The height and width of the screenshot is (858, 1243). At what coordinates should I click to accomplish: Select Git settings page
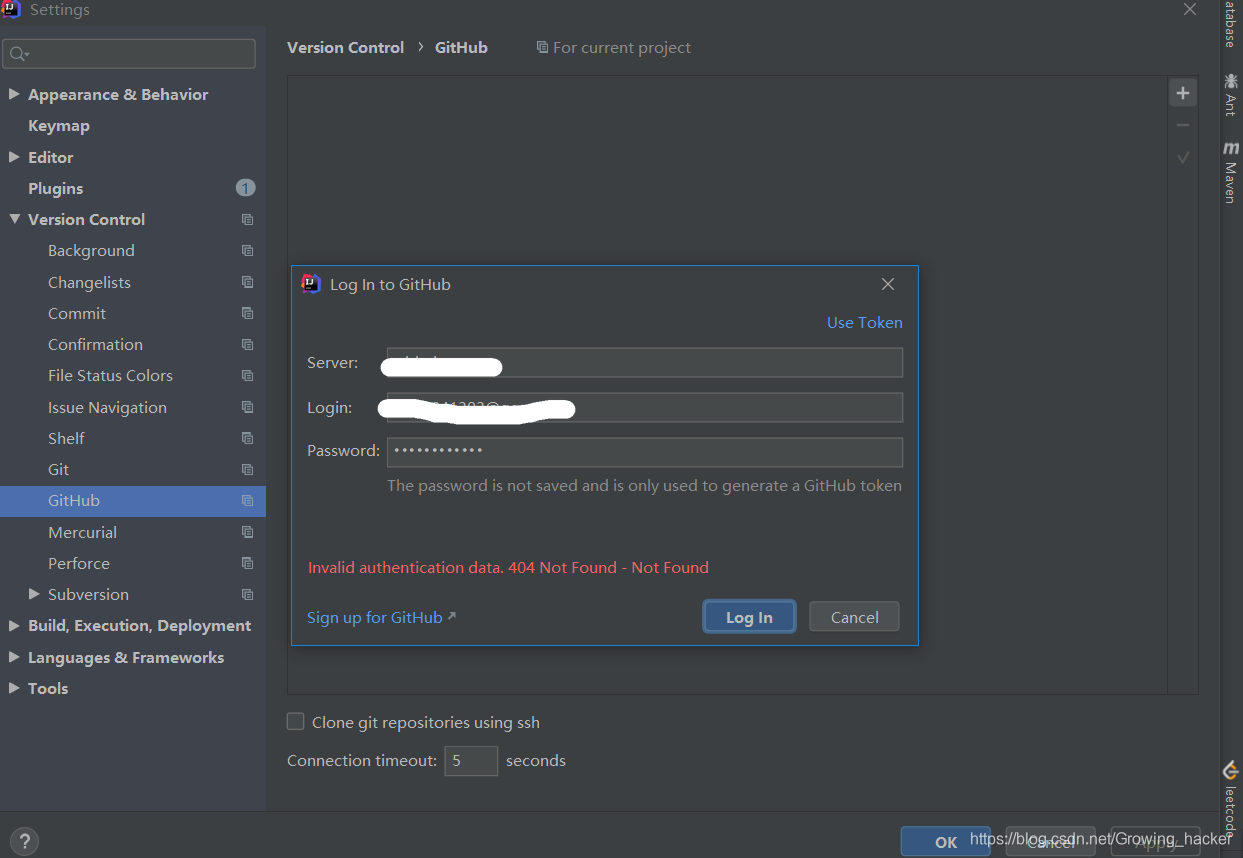click(58, 469)
